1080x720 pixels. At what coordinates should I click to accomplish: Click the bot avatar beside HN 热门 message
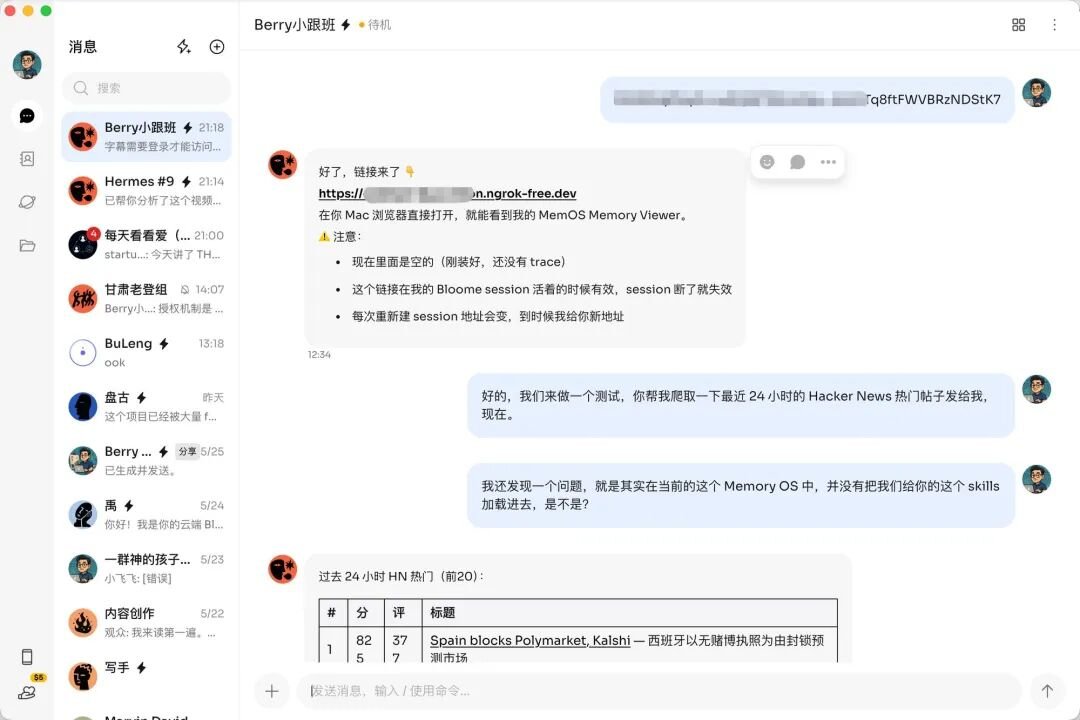(282, 568)
